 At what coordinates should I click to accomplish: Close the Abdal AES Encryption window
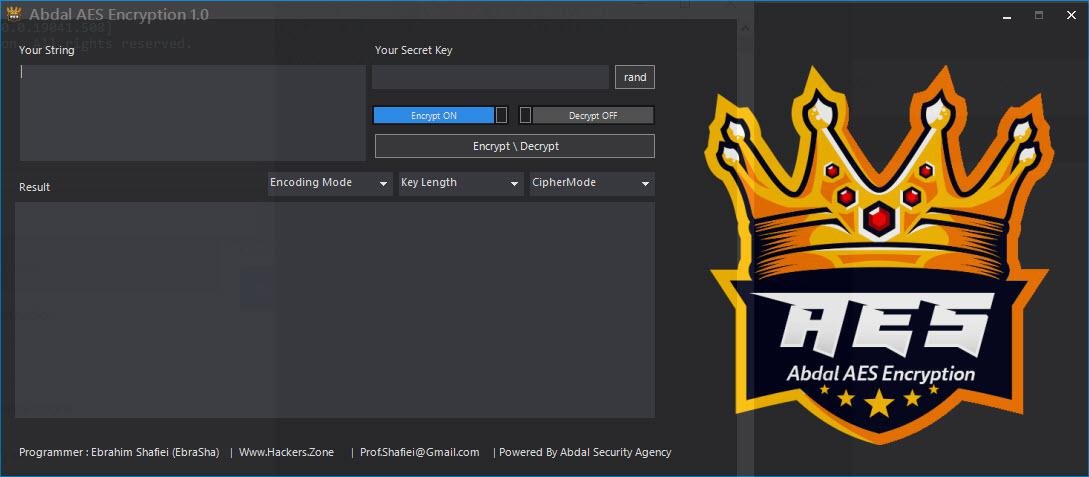[1071, 15]
